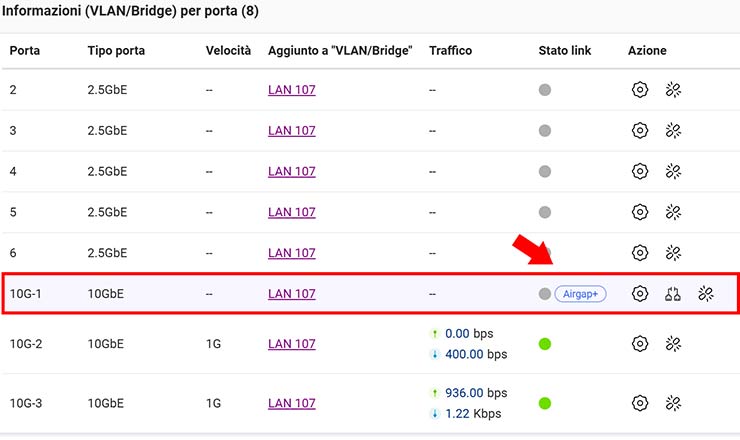Click the Porta column header
Viewport: 740px width, 440px height.
[25, 50]
